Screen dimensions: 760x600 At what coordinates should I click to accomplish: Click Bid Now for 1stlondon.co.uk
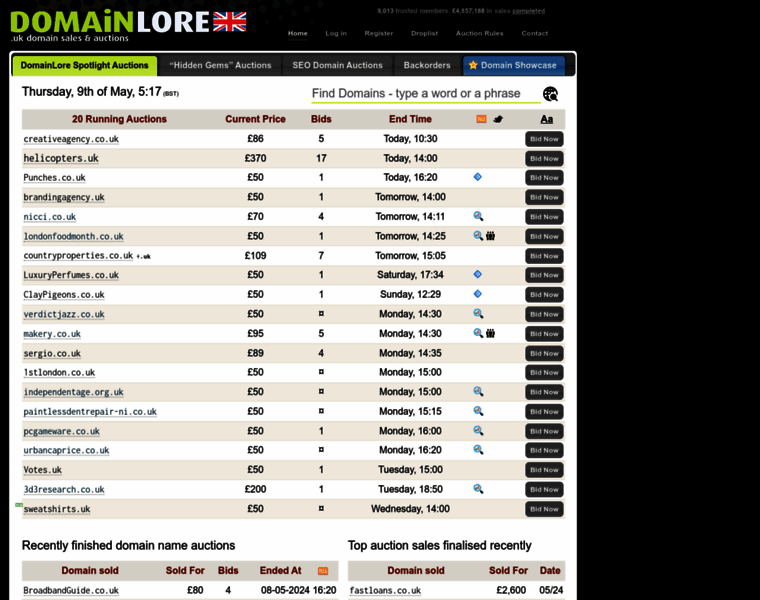[544, 373]
